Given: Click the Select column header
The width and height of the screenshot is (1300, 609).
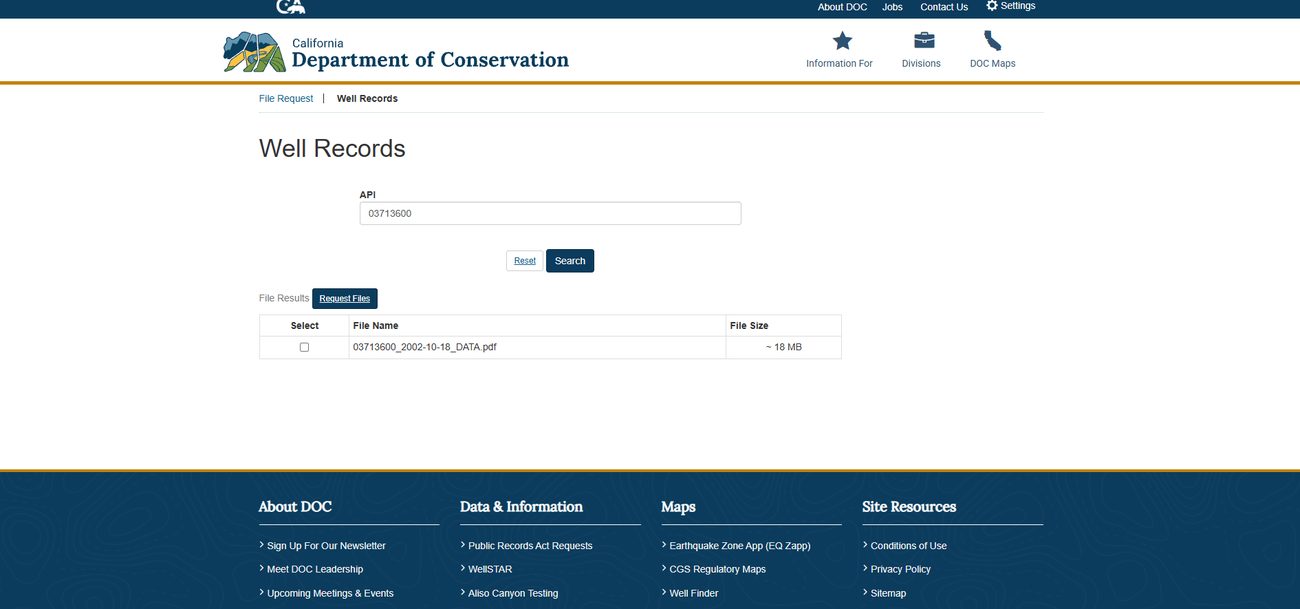Looking at the screenshot, I should pyautogui.click(x=305, y=326).
